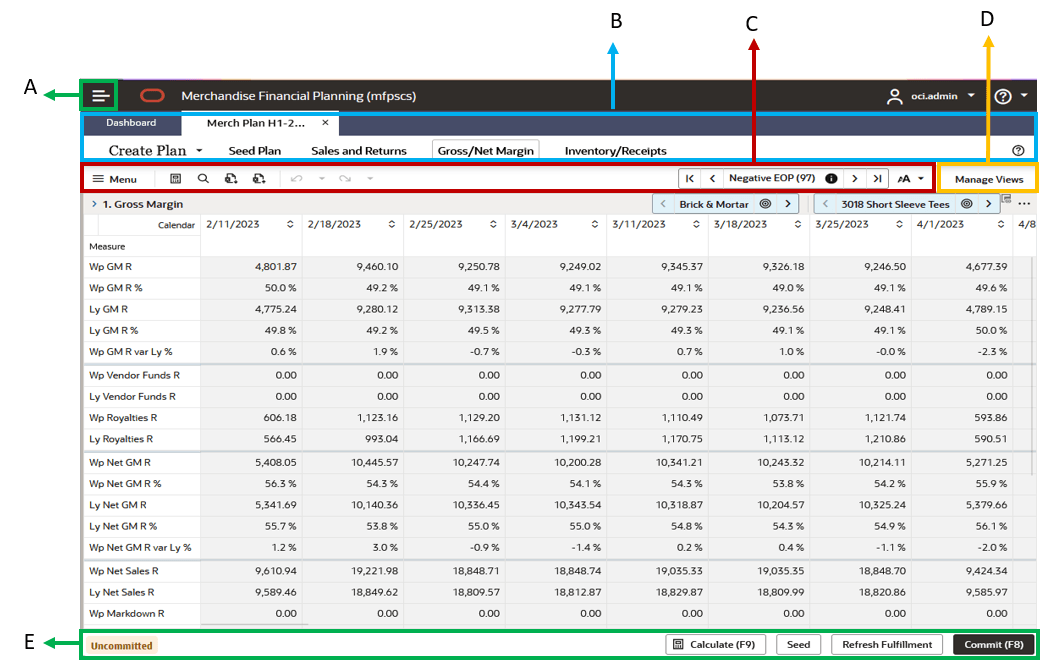Click the help icon on the step bar

1018,151
